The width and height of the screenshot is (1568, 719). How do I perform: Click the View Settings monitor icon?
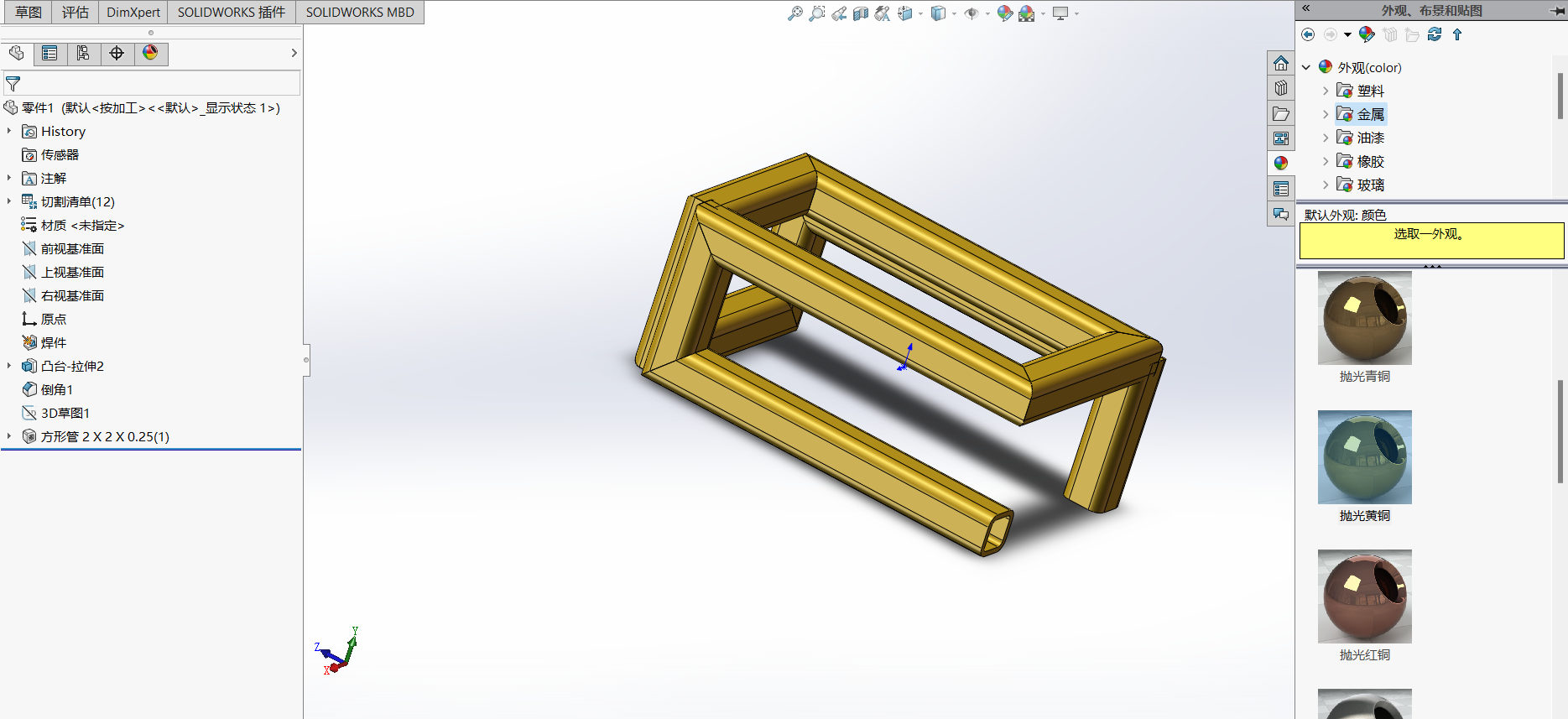pyautogui.click(x=1060, y=13)
